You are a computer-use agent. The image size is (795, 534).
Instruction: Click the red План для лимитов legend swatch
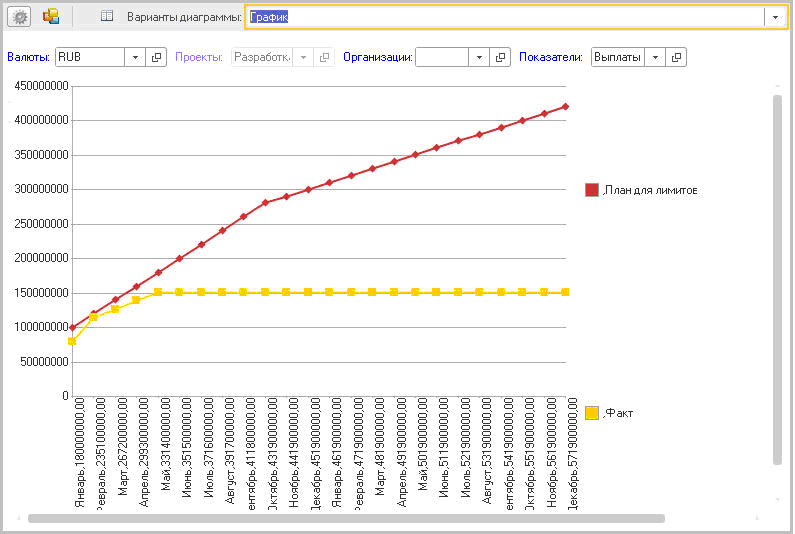pos(591,190)
